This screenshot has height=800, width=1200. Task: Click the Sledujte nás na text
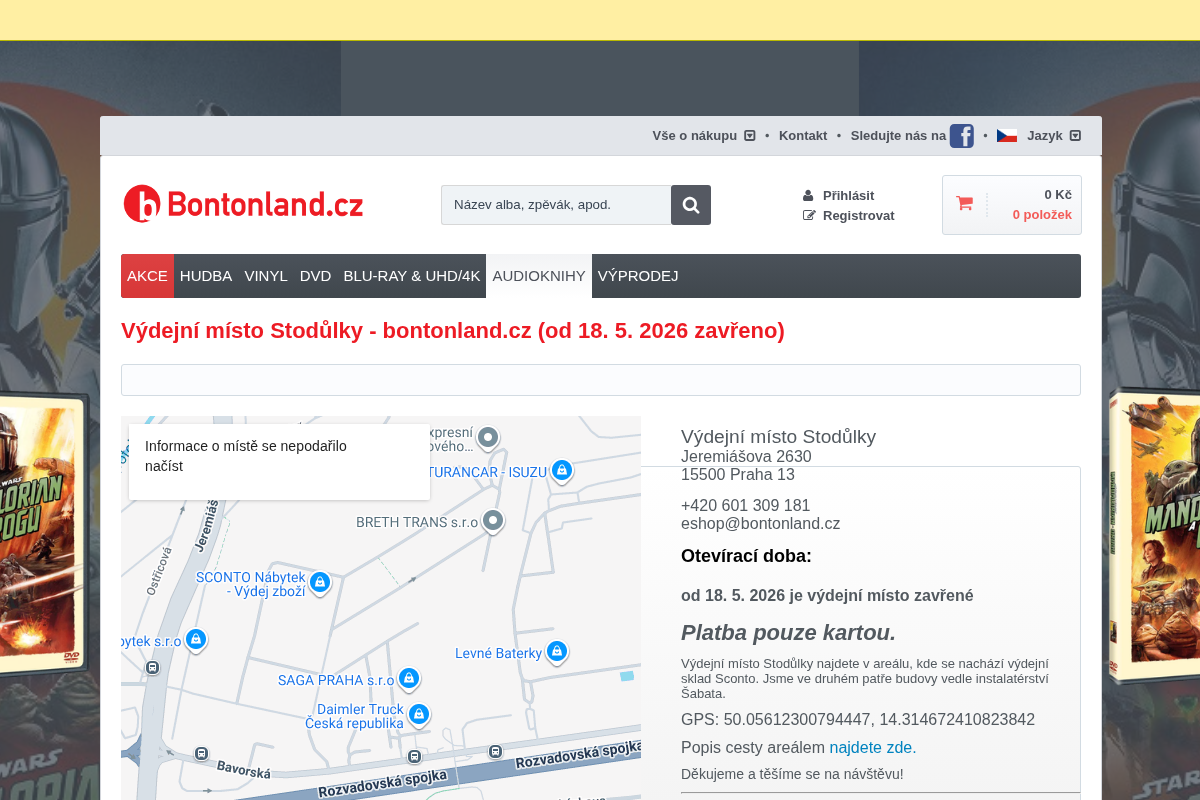point(898,136)
